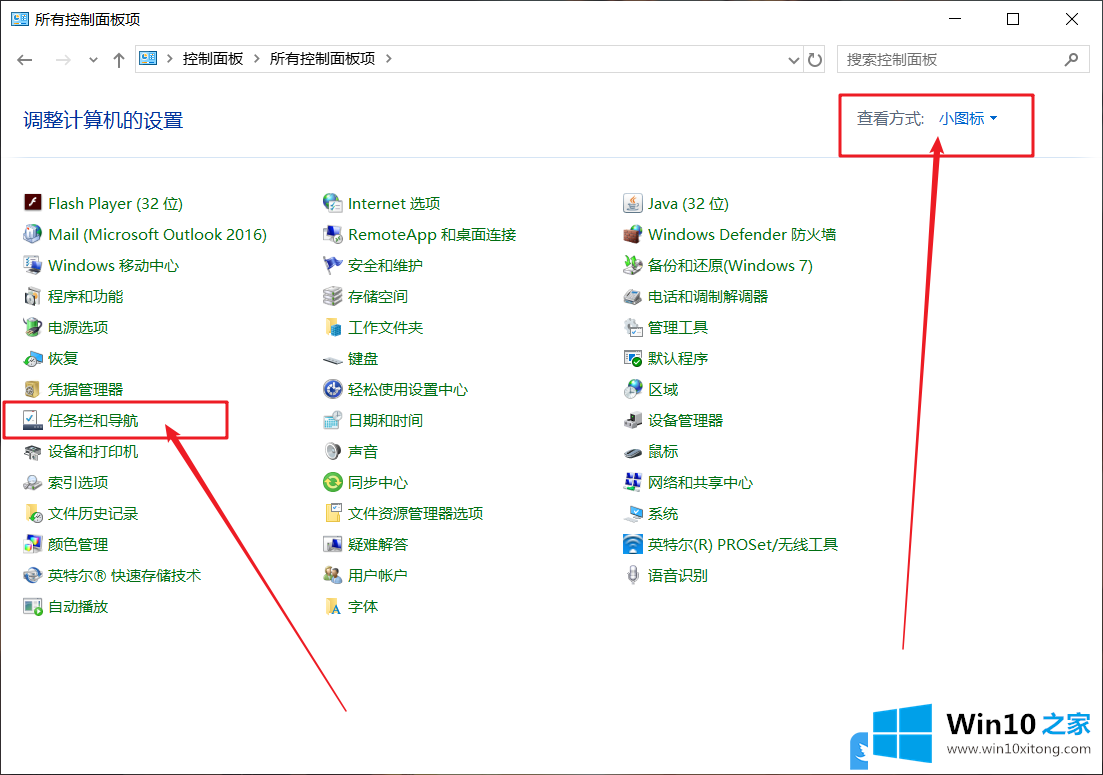Open the 凭据管理器 safe icon
1103x775 pixels.
click(x=32, y=390)
